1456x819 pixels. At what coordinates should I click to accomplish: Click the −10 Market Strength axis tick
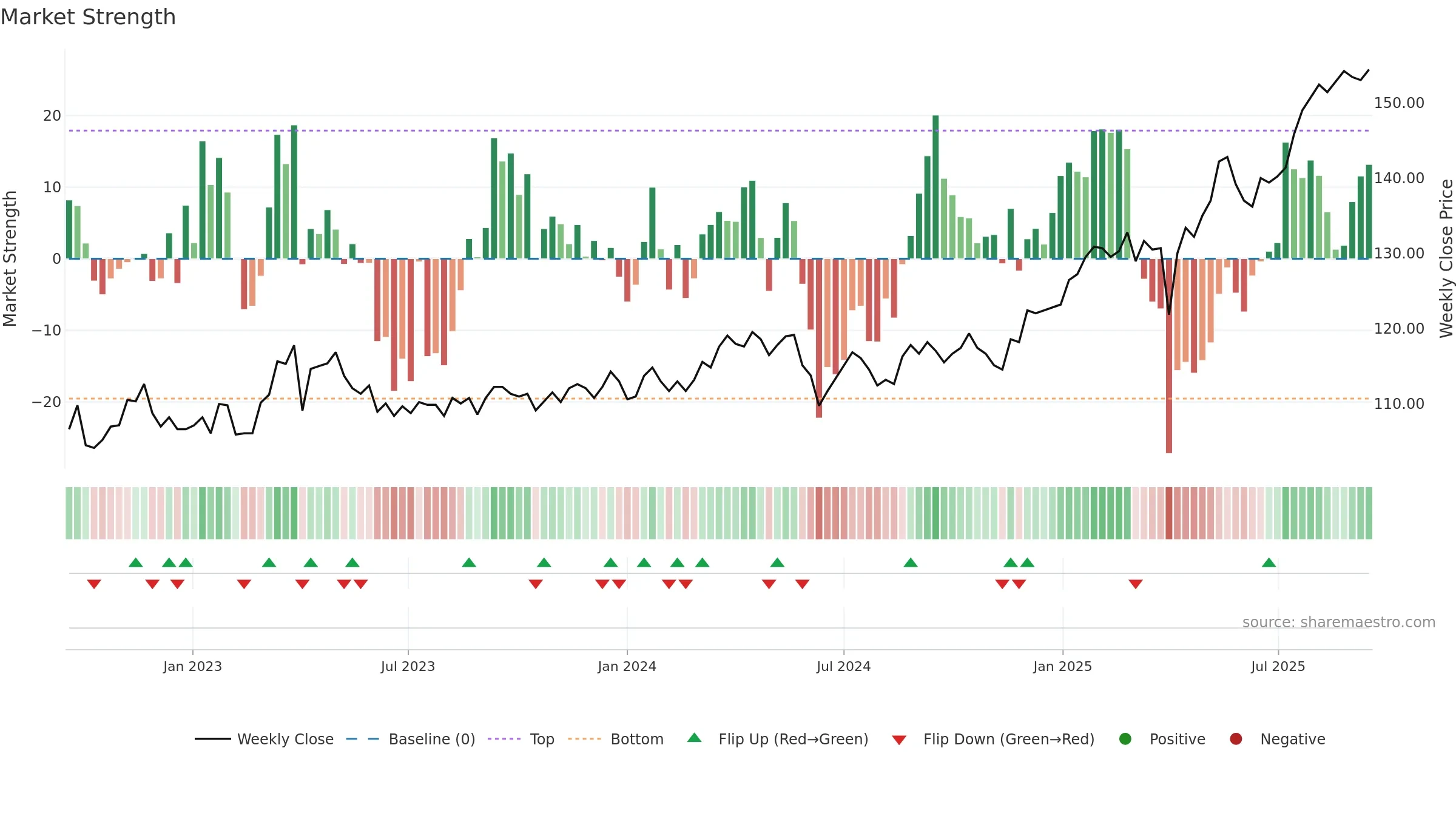tap(47, 331)
